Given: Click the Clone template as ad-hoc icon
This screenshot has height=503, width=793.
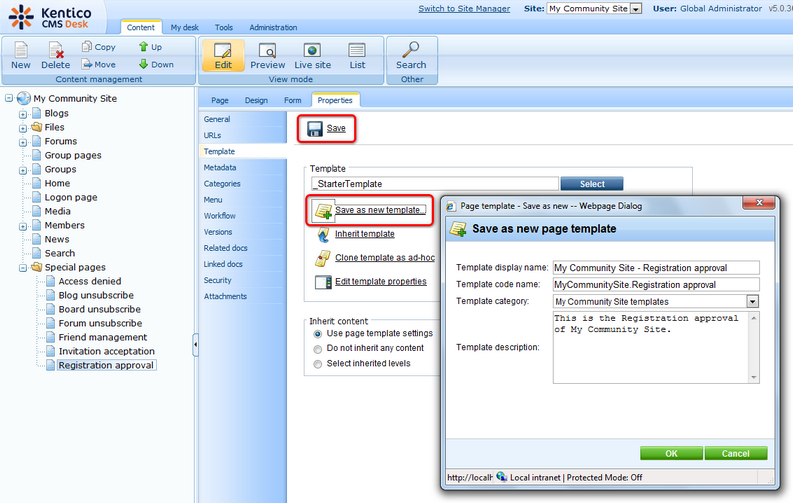Looking at the screenshot, I should (x=323, y=258).
